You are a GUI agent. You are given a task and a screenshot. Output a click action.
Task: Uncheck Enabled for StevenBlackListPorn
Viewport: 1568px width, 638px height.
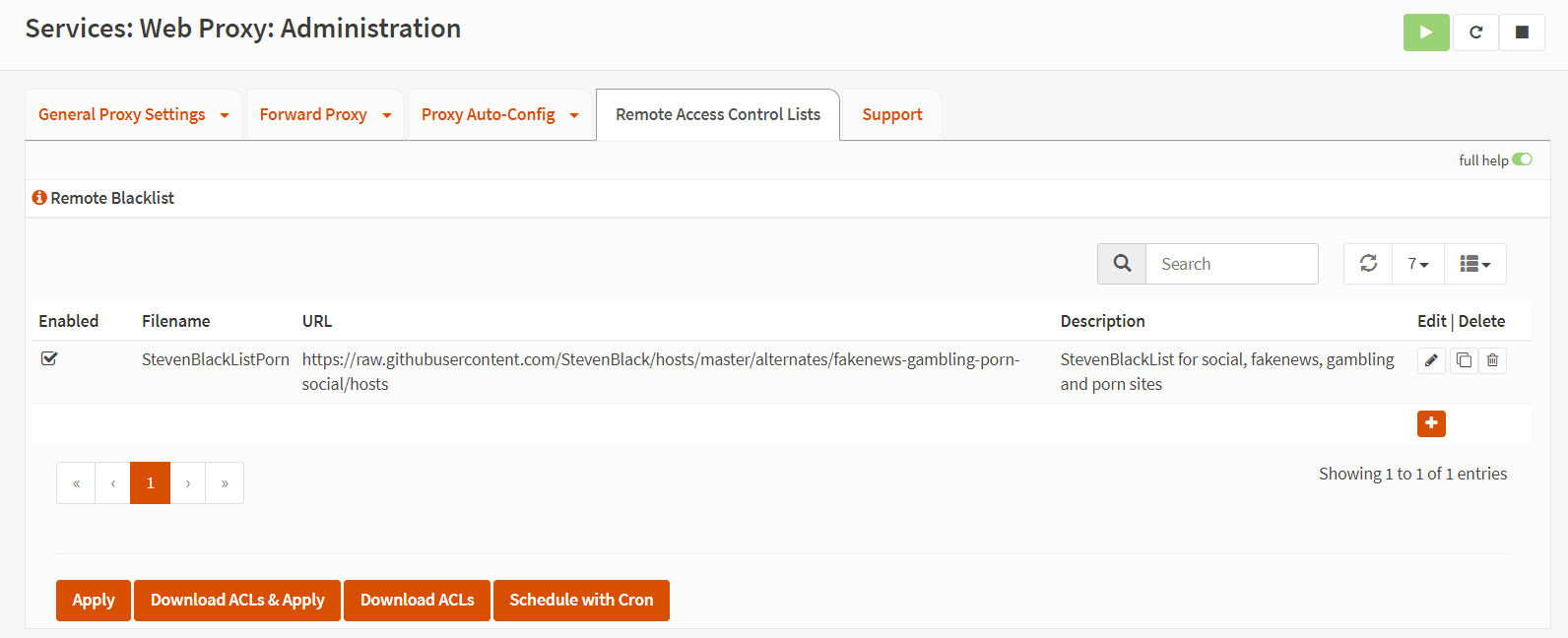pos(49,359)
